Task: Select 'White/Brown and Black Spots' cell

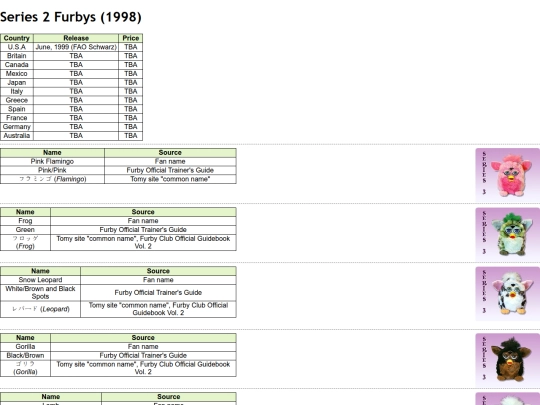Action: tap(40, 292)
